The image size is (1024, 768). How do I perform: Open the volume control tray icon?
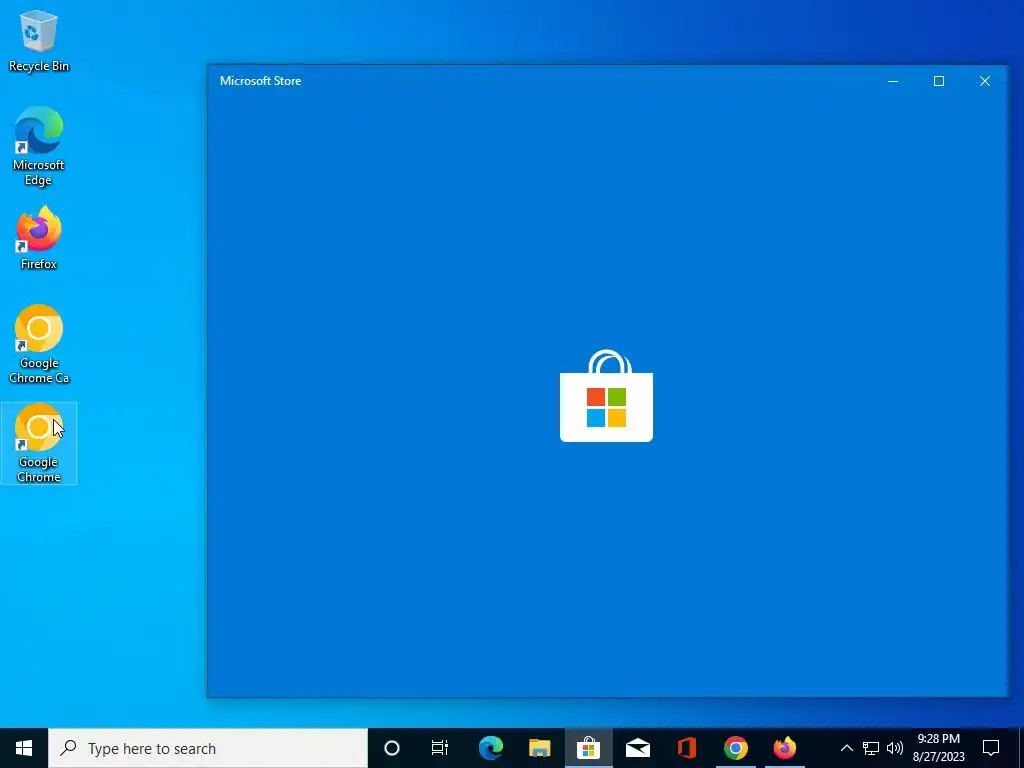(x=895, y=748)
